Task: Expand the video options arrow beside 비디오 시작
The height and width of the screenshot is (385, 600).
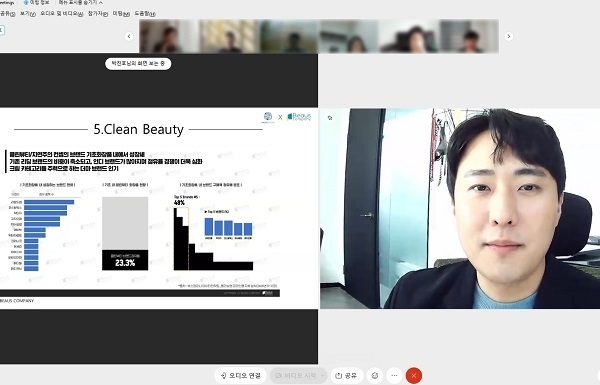Action: (x=323, y=375)
